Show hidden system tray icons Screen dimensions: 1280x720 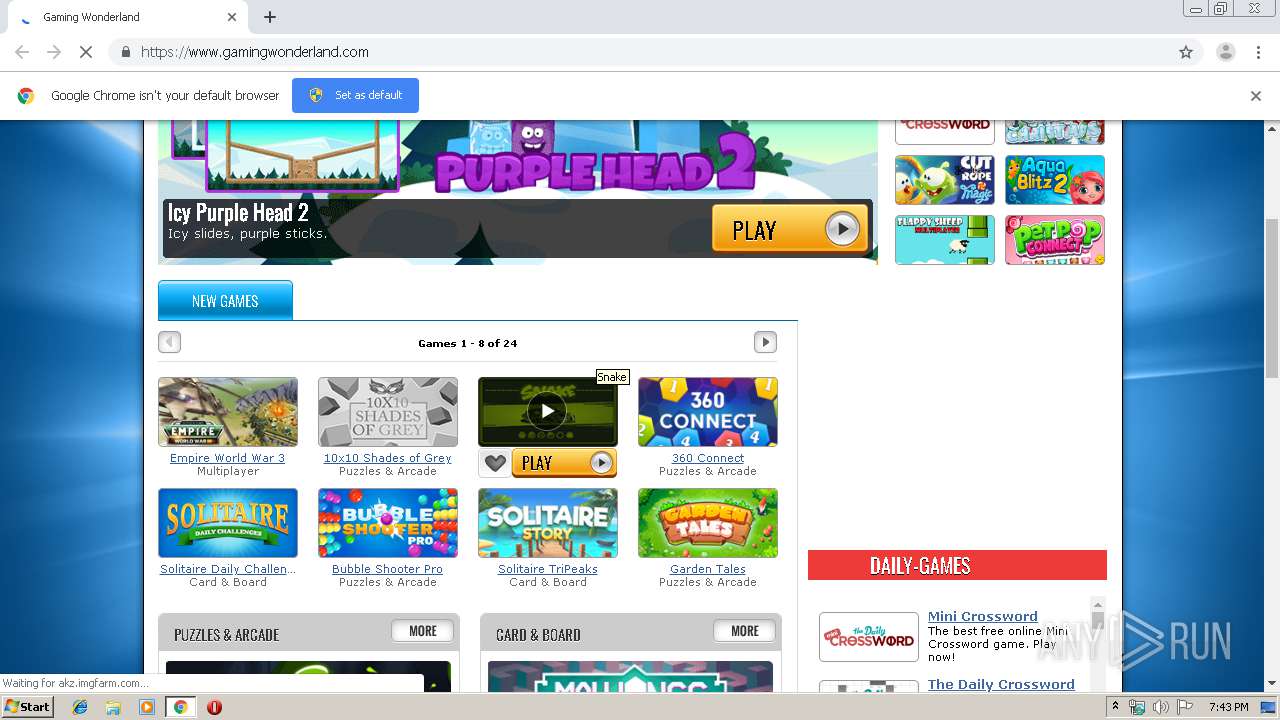[x=1115, y=707]
